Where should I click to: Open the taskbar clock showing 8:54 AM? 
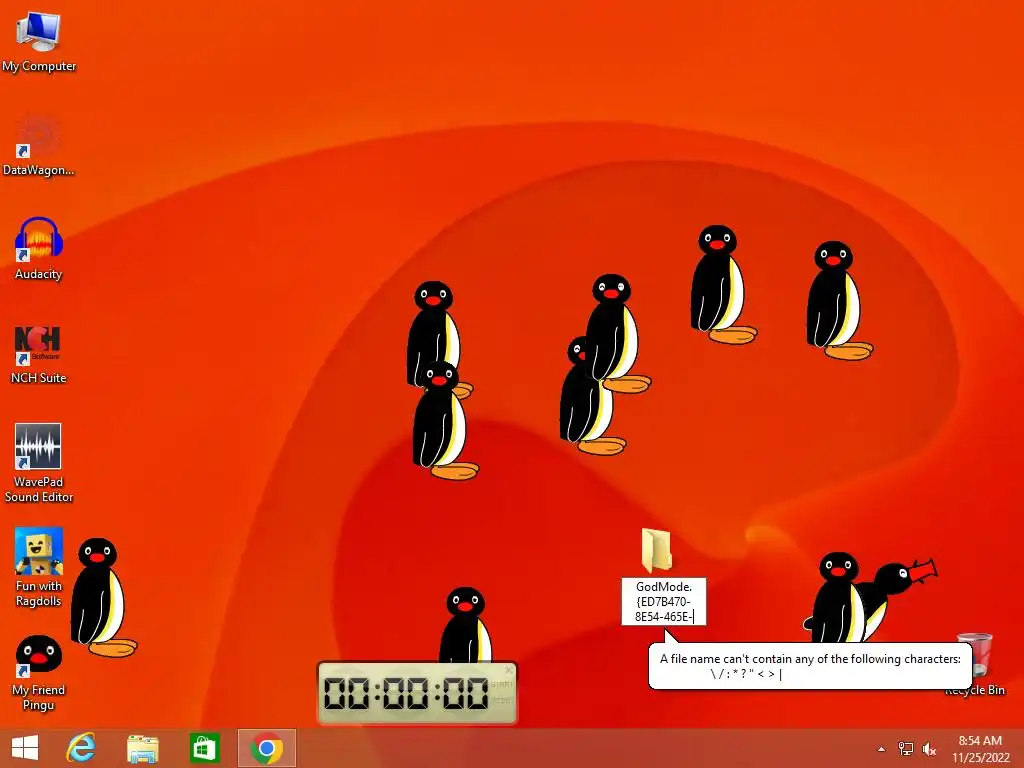click(980, 749)
